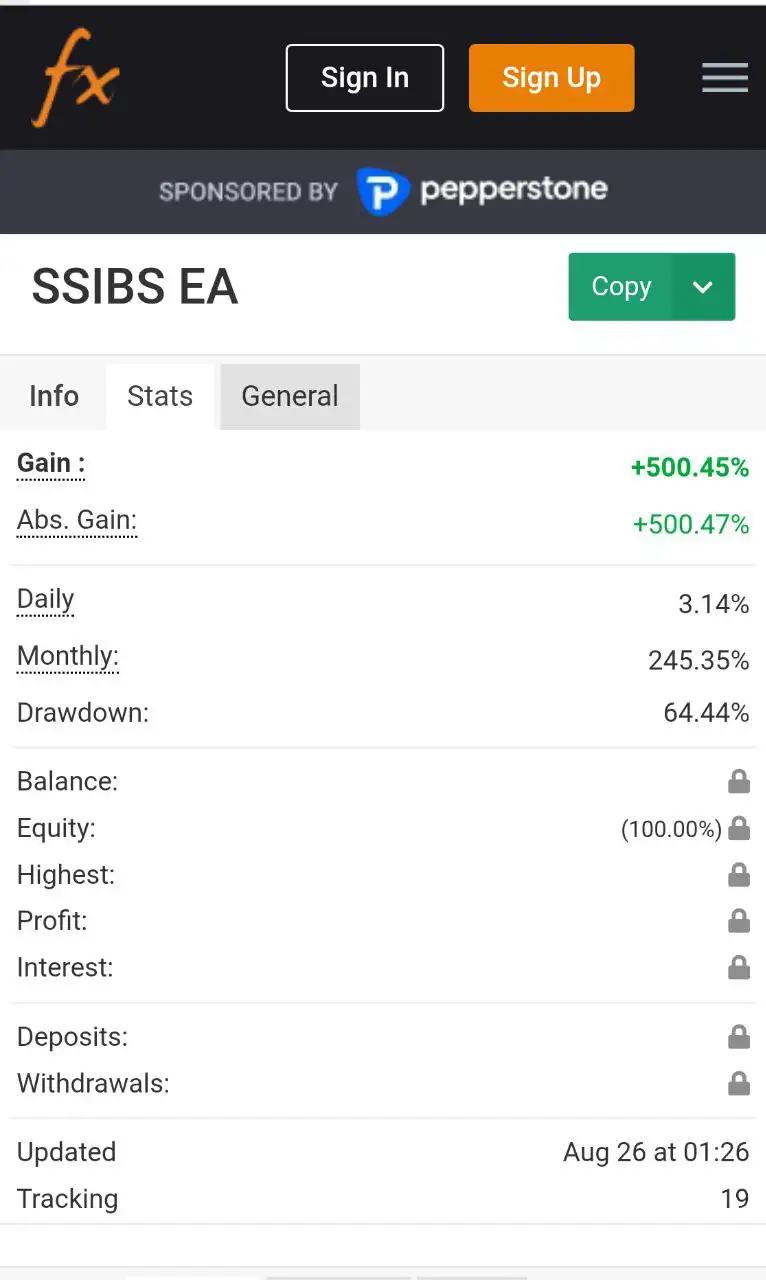Screen dimensions: 766x1280
Task: Switch to the Info tab
Action: click(54, 396)
